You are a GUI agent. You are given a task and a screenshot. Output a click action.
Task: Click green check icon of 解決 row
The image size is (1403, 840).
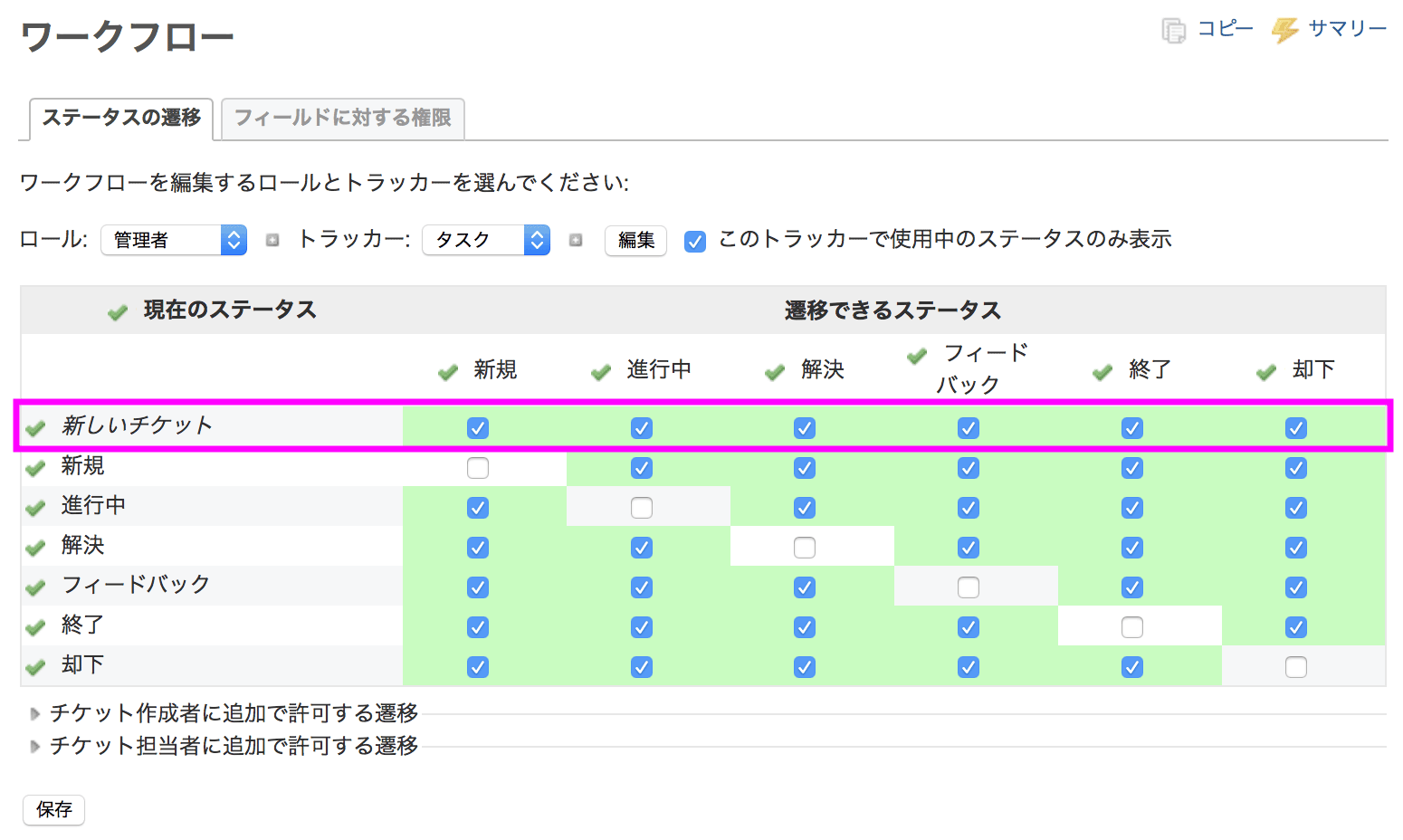pyautogui.click(x=35, y=548)
